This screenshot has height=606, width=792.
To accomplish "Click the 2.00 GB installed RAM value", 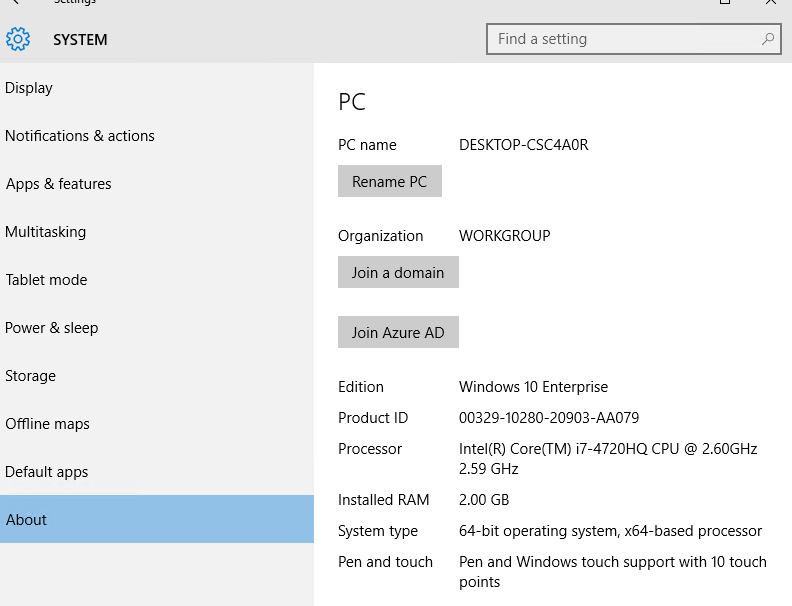I will 484,500.
